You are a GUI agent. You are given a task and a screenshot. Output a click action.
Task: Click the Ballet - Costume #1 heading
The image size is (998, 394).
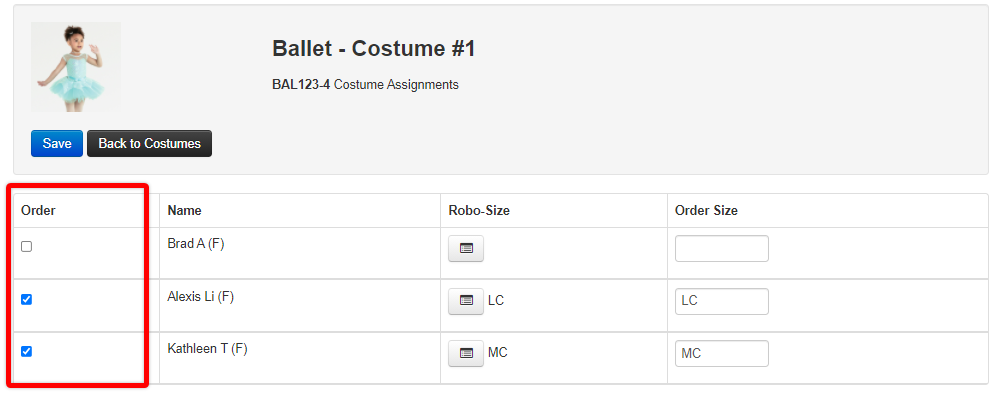(x=374, y=49)
